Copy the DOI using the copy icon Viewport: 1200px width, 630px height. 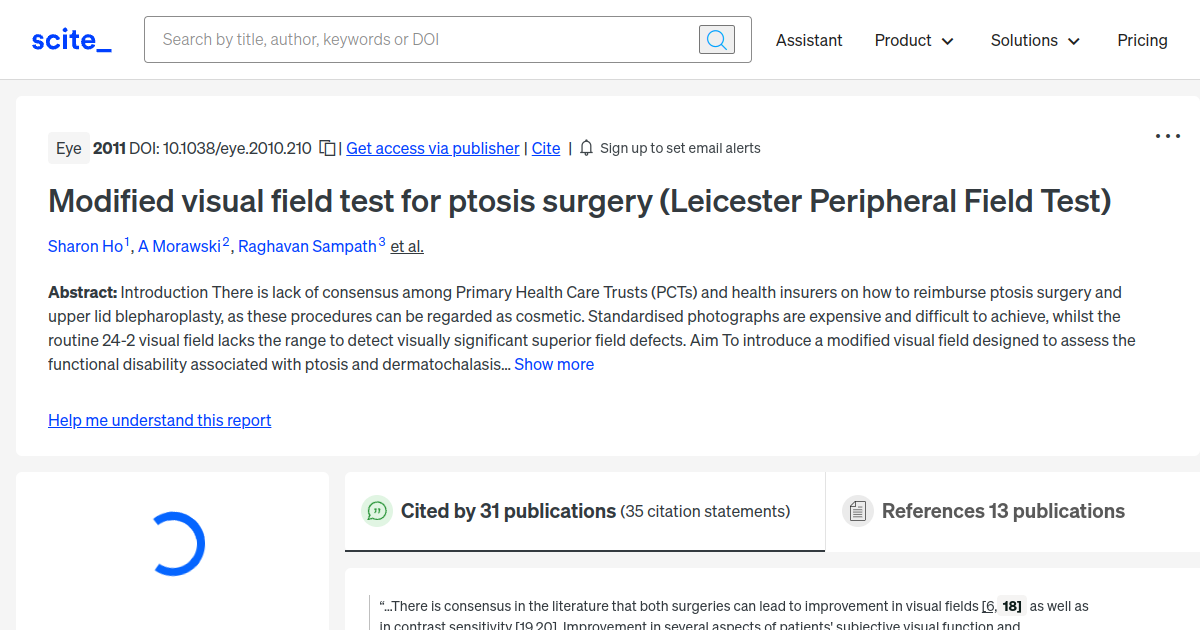coord(326,147)
